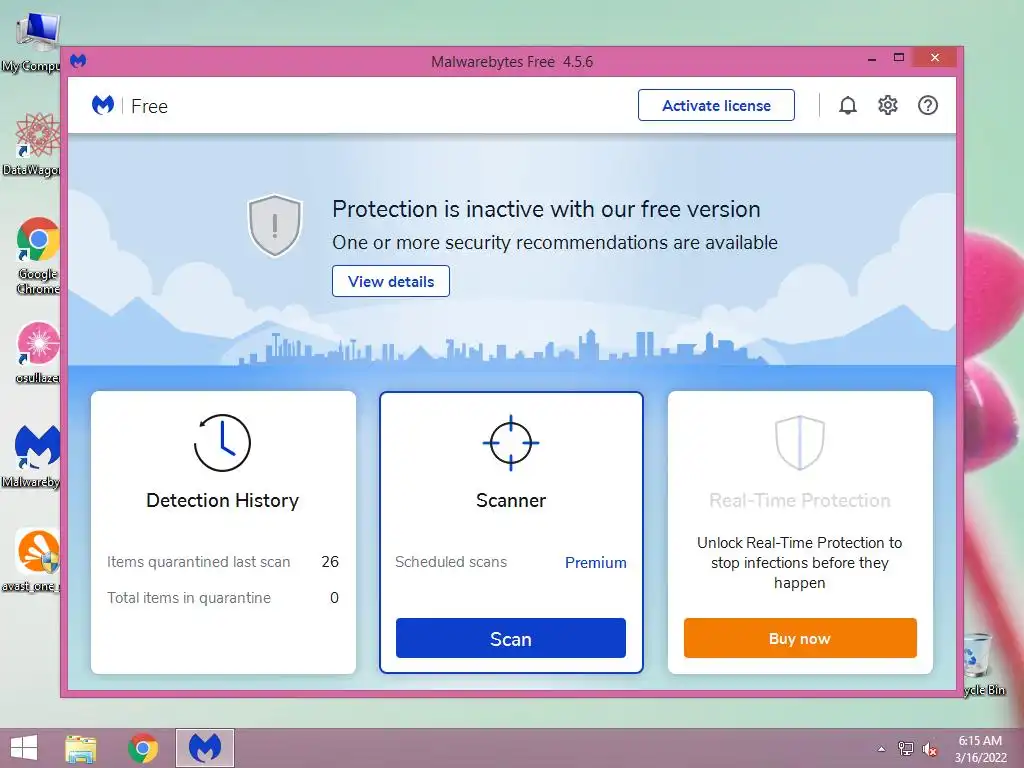Image resolution: width=1024 pixels, height=768 pixels.
Task: Click 'Items quarantined last scan' label
Action: 199,562
